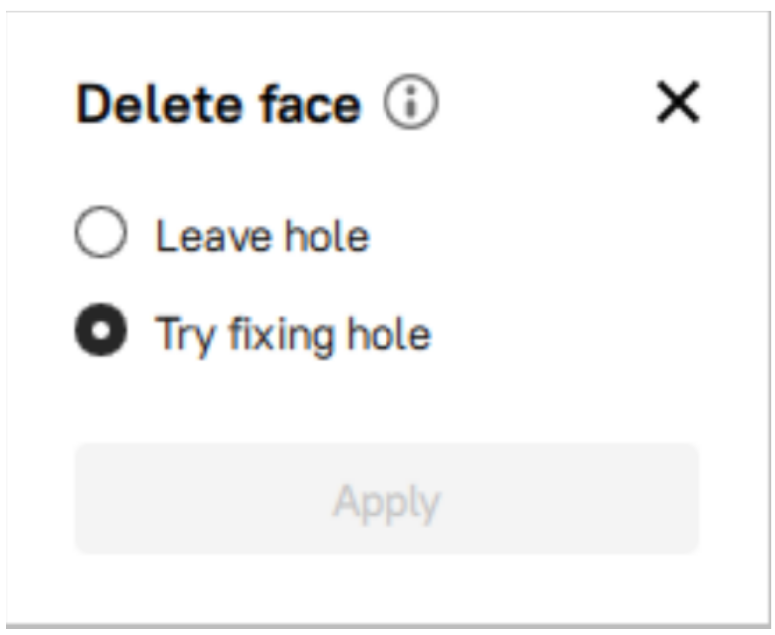Viewport: 775px width, 635px height.
Task: Keep Try fixing hole option selected
Action: pyautogui.click(x=101, y=330)
